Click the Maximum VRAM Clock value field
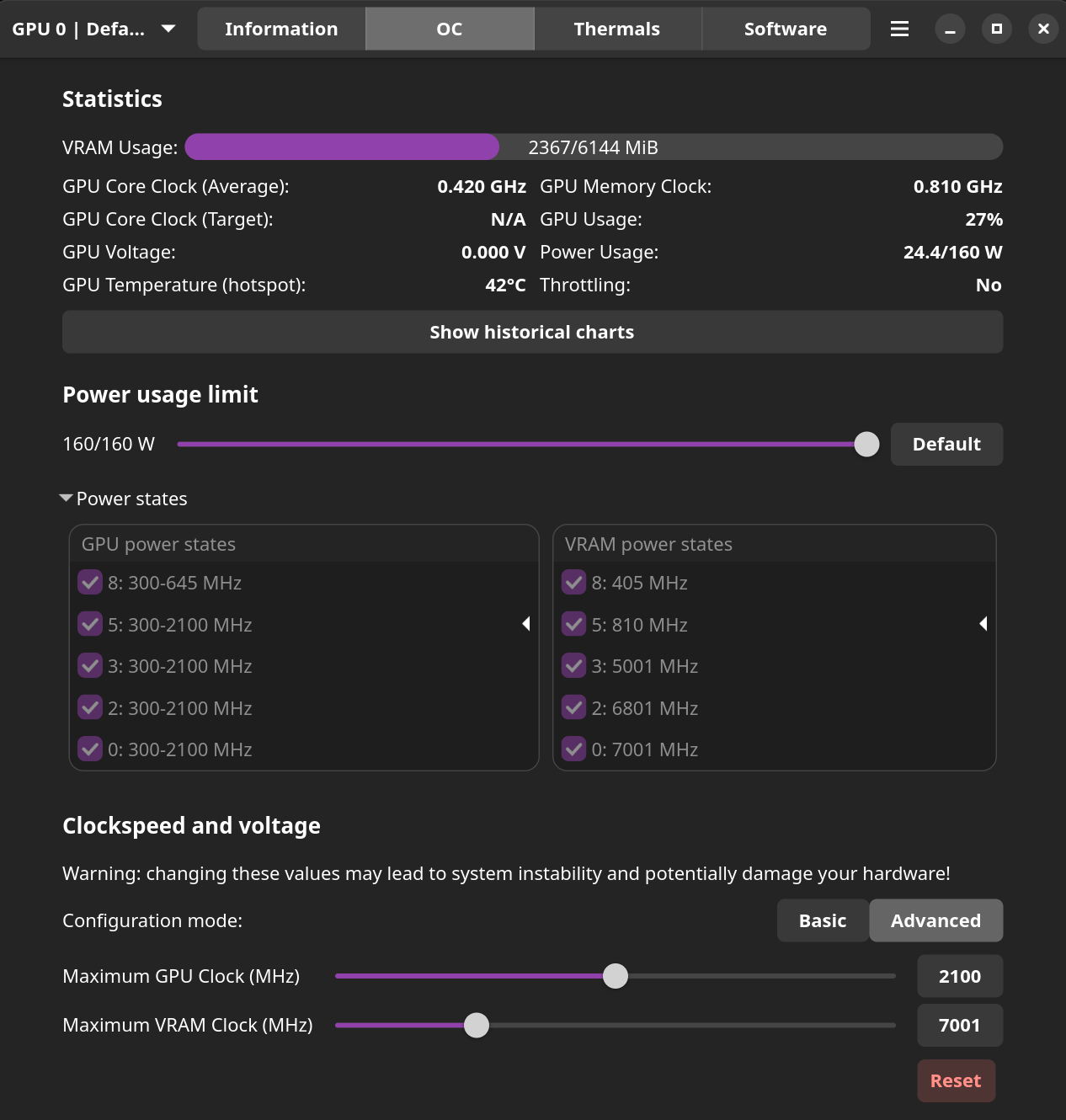This screenshot has width=1066, height=1120. pos(959,1025)
